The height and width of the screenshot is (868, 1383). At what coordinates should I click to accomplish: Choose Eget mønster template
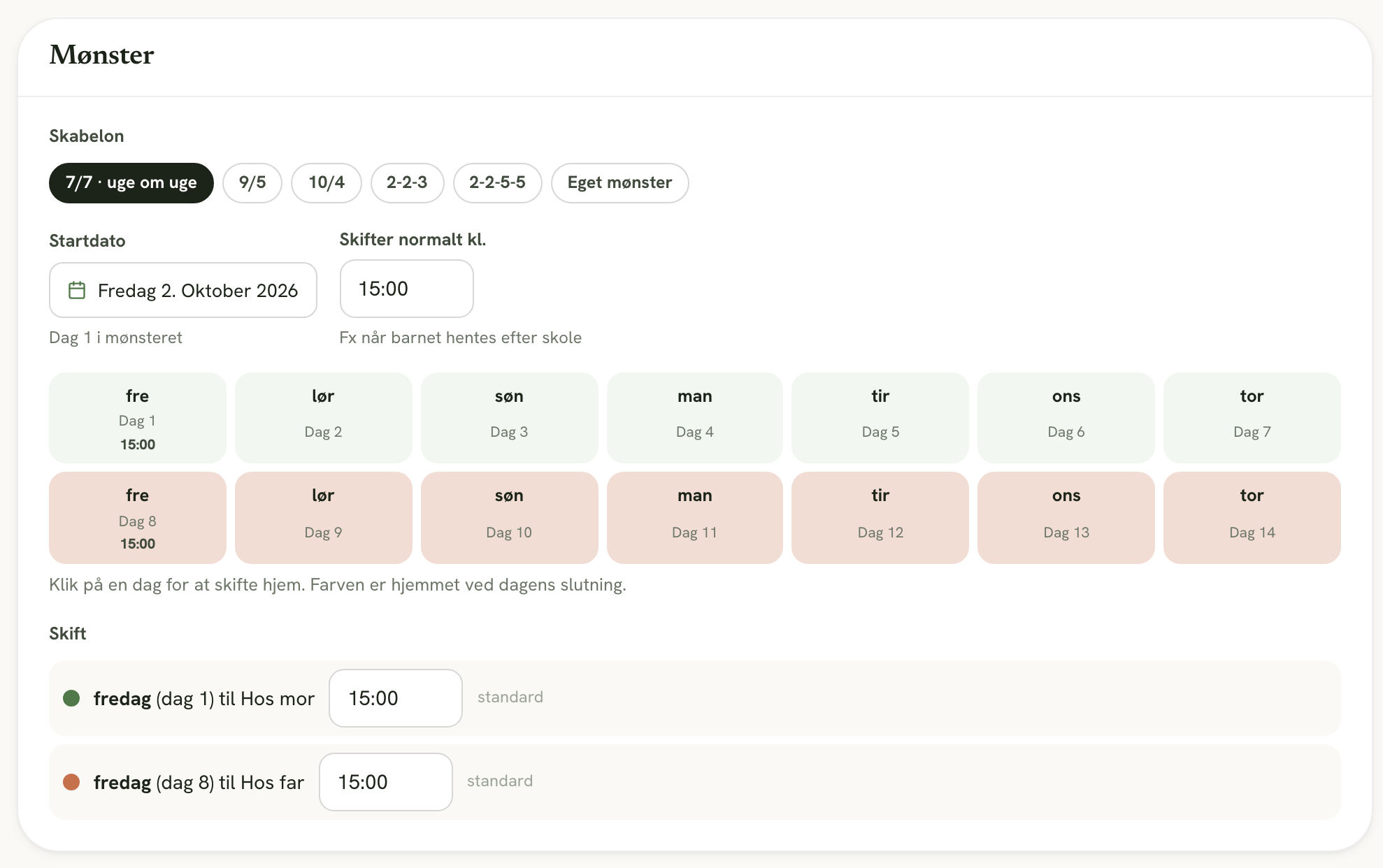tap(619, 183)
